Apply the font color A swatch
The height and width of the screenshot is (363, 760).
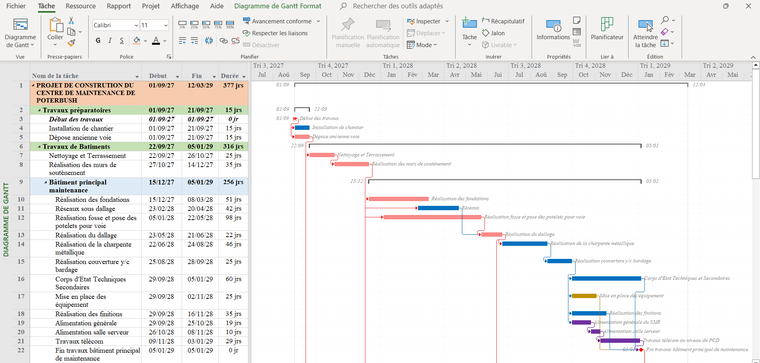click(x=156, y=41)
